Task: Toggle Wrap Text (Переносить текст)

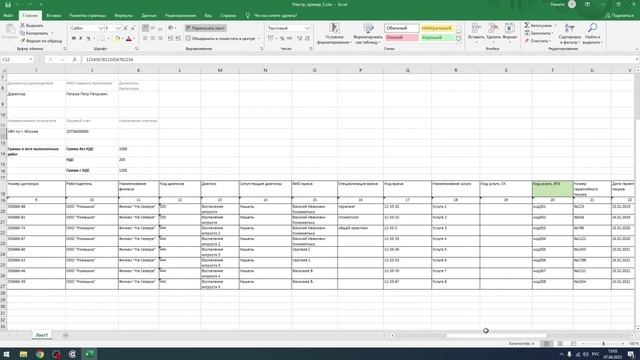Action: click(x=206, y=28)
